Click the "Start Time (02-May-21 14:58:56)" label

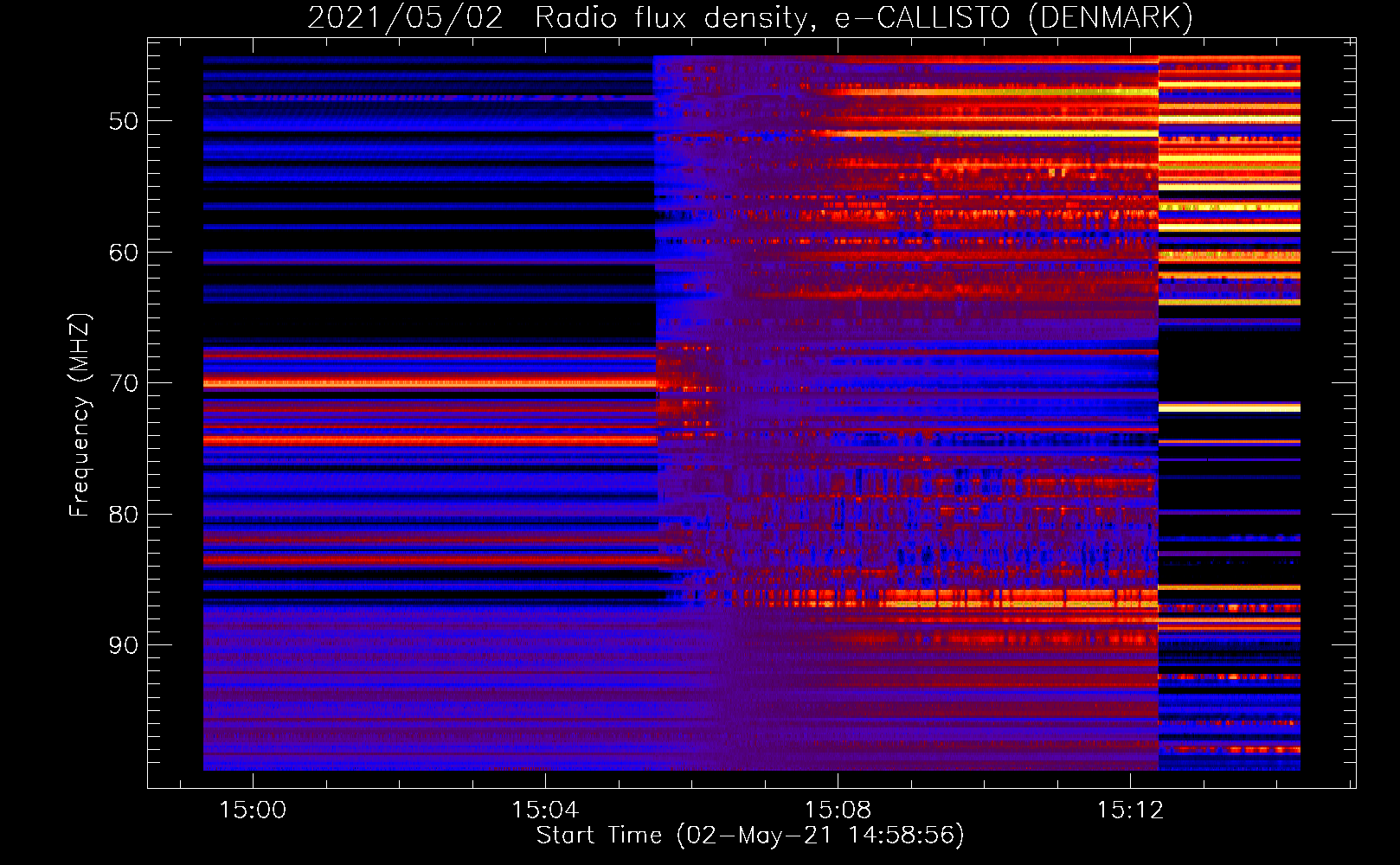(x=750, y=836)
